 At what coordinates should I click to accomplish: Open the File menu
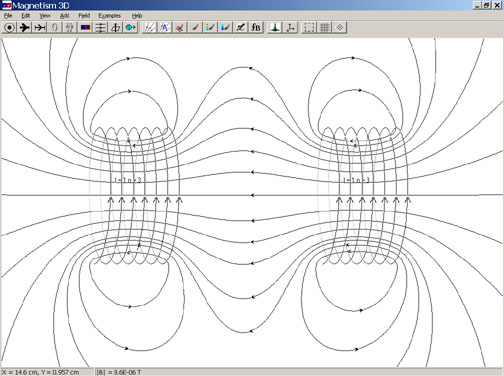tap(8, 16)
